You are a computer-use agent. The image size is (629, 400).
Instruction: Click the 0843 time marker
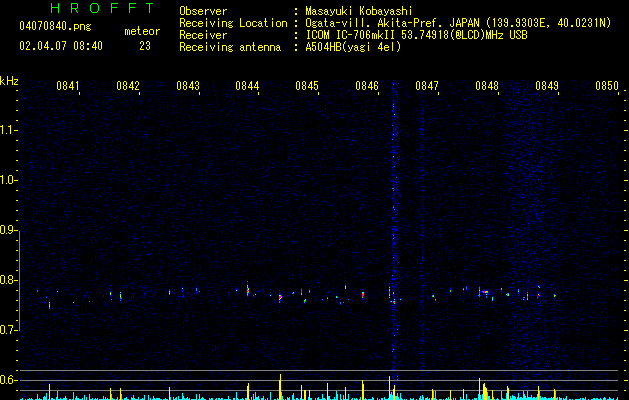pos(188,86)
